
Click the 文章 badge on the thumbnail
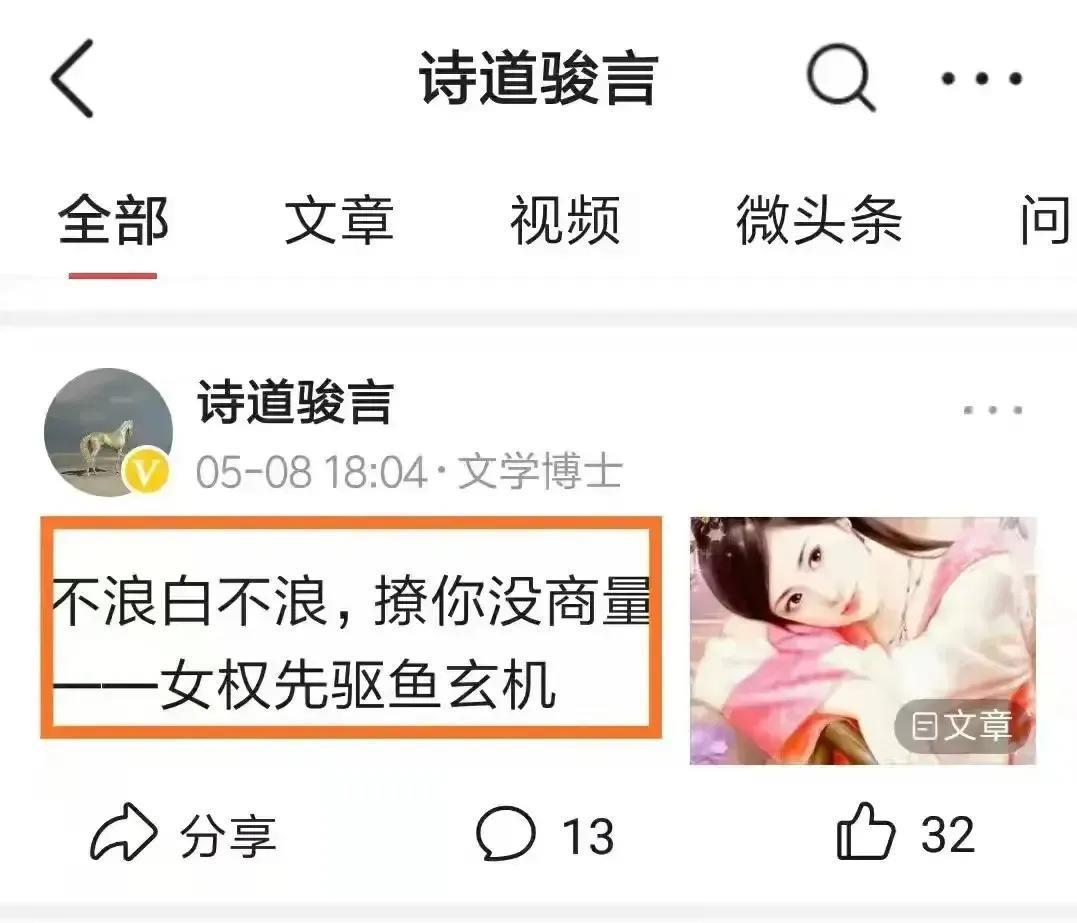(x=960, y=726)
